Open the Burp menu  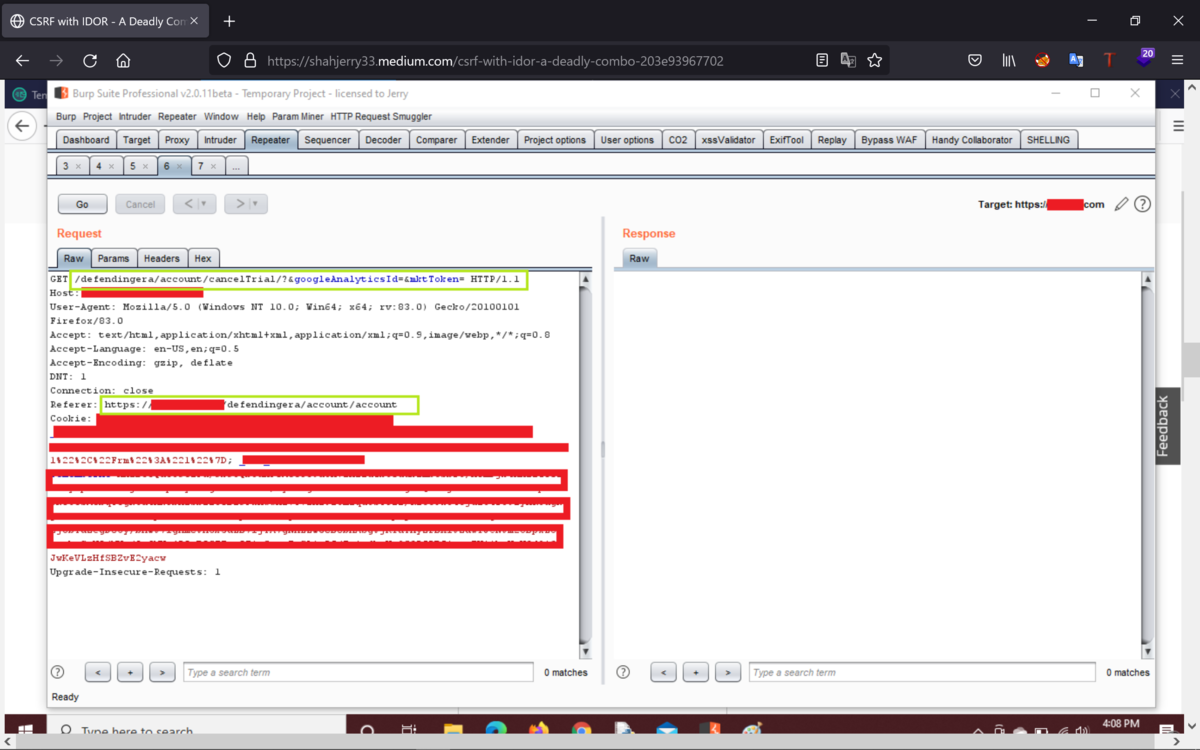(66, 117)
